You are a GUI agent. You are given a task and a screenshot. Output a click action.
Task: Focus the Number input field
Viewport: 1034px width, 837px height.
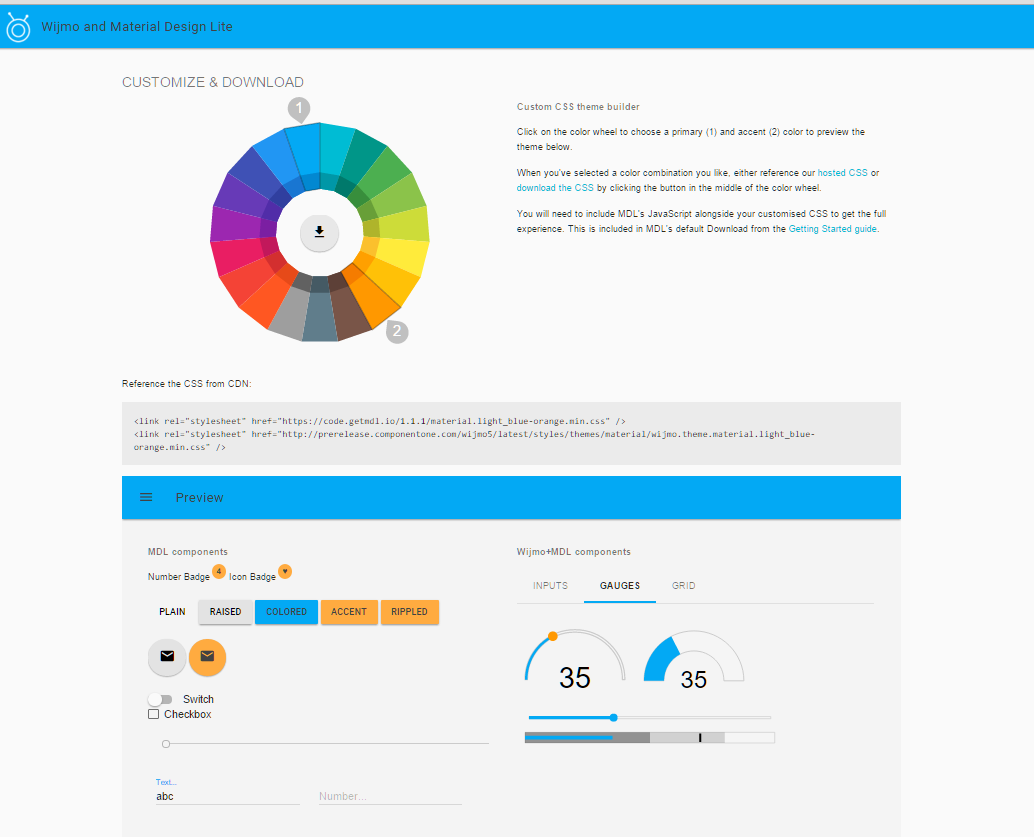pyautogui.click(x=390, y=796)
